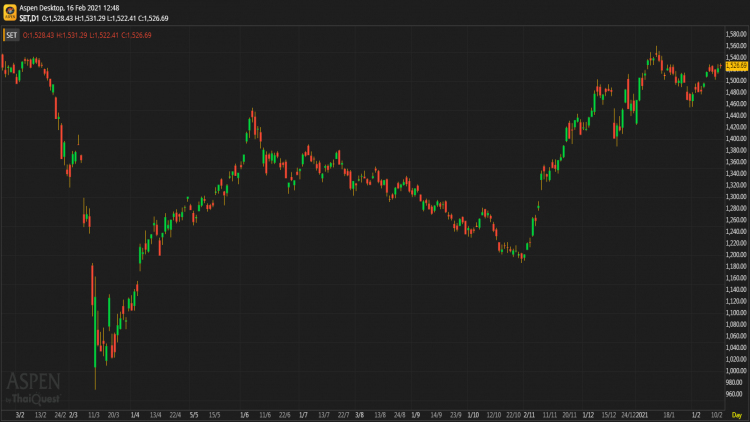Click the SET,D1 chart title text

tap(29, 18)
